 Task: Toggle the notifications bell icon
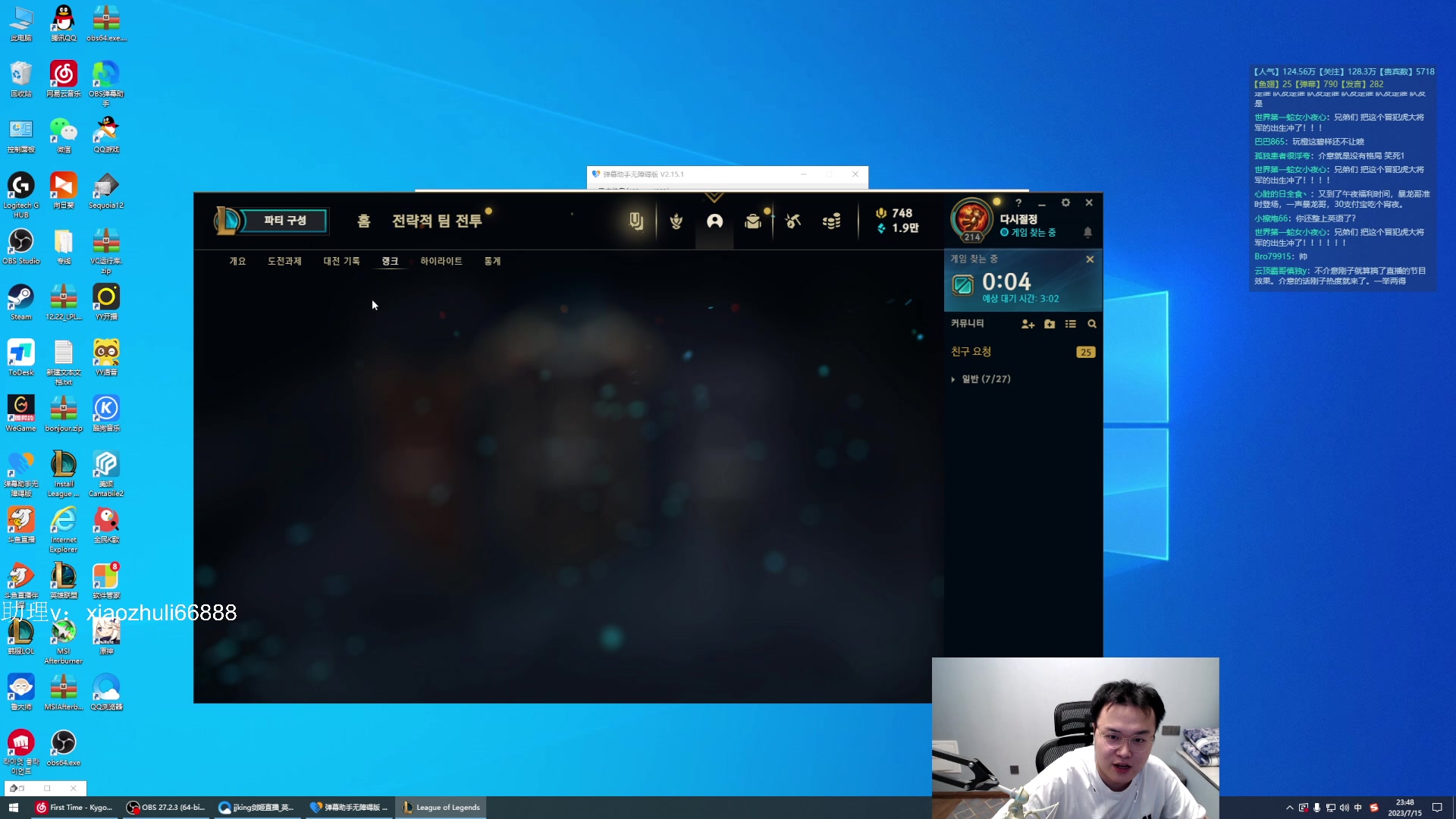(x=1087, y=232)
